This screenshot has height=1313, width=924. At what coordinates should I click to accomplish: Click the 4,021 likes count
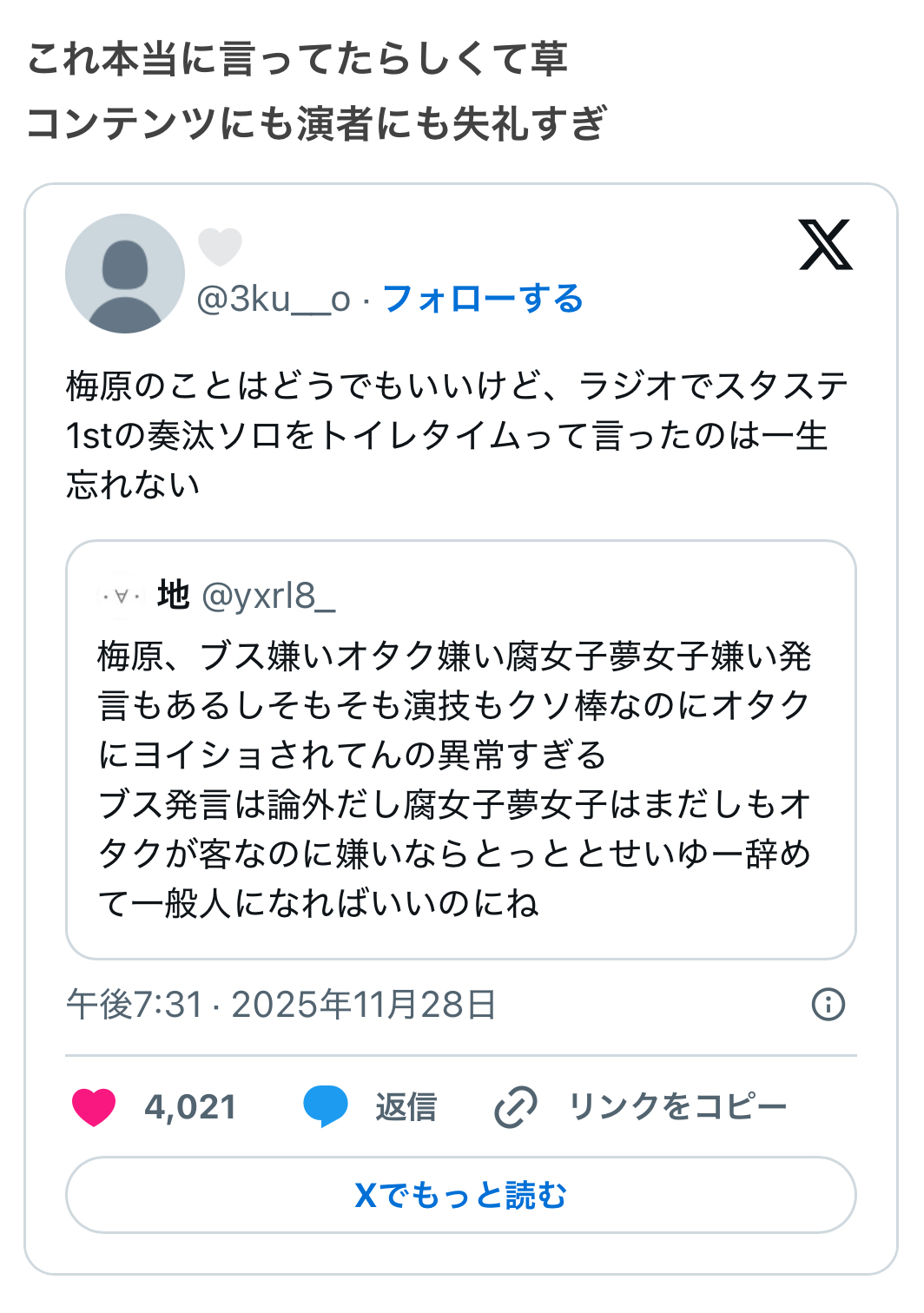190,1107
